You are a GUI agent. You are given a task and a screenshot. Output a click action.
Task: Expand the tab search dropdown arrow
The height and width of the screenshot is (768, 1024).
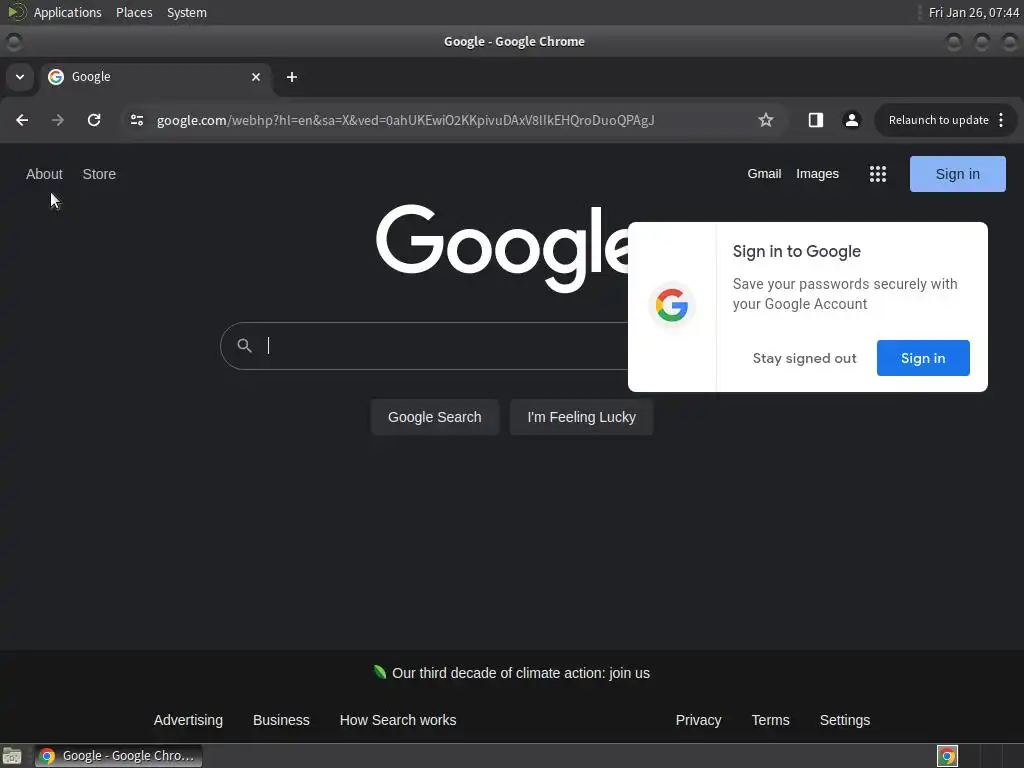pos(20,77)
